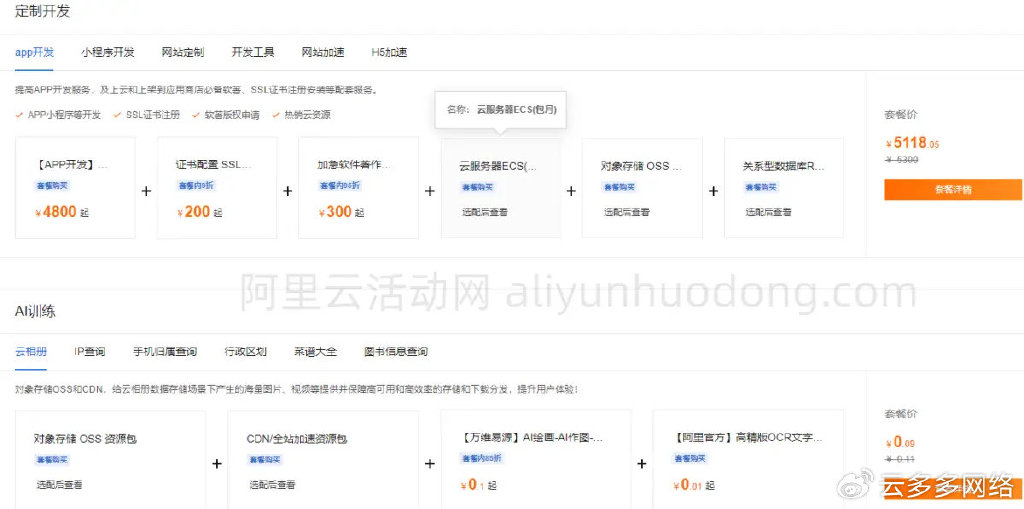Click the checkmark icon beside SSL证书注册
1024x509 pixels.
tap(118, 115)
